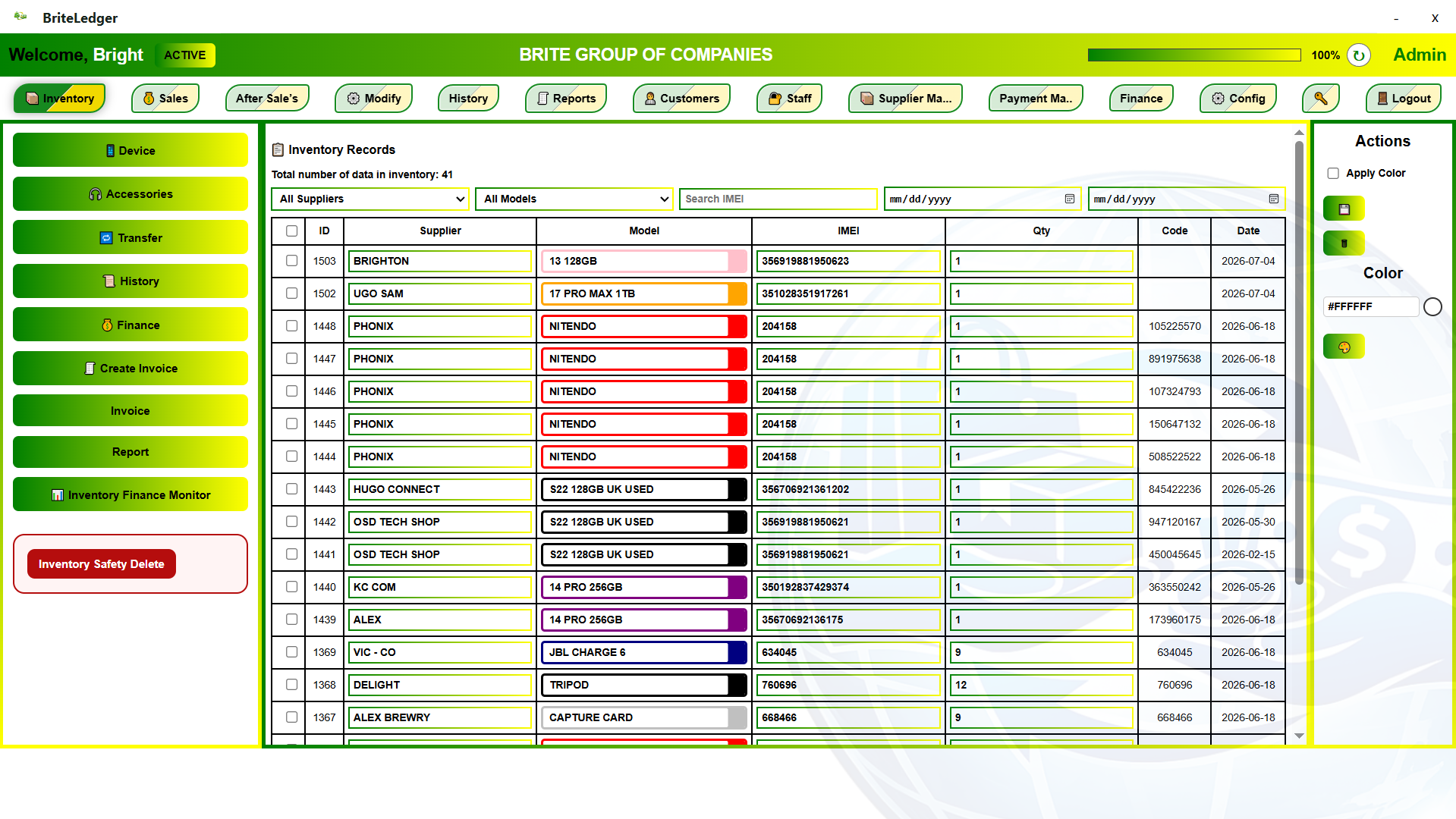
Task: Check the row checkbox for ID 1503
Action: tap(291, 261)
